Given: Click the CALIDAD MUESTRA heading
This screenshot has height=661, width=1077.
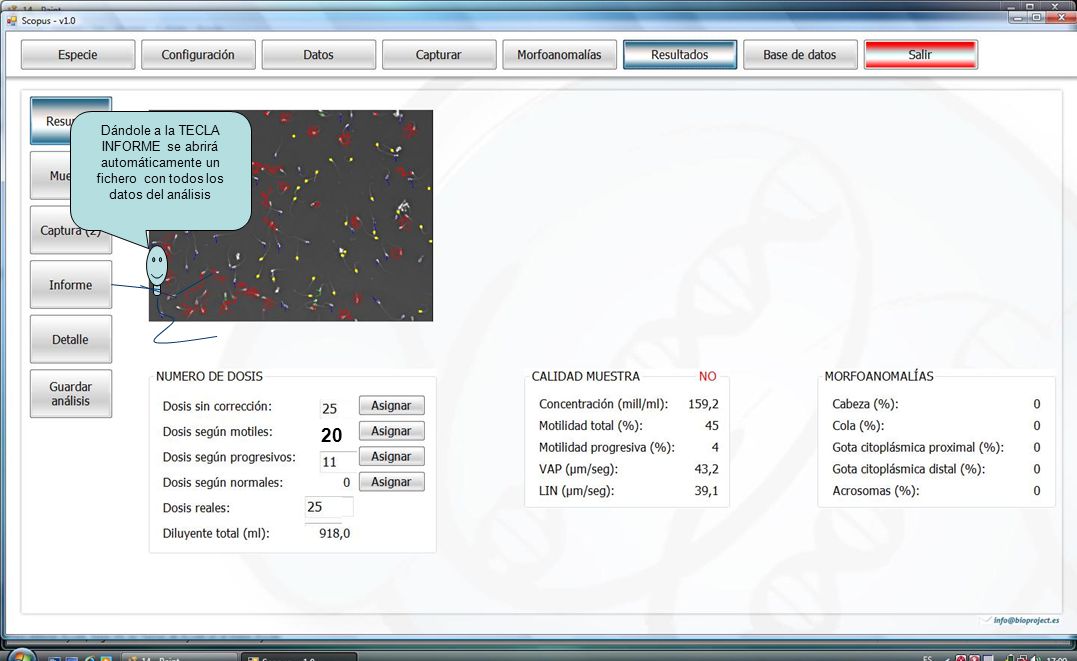Looking at the screenshot, I should pyautogui.click(x=585, y=377).
